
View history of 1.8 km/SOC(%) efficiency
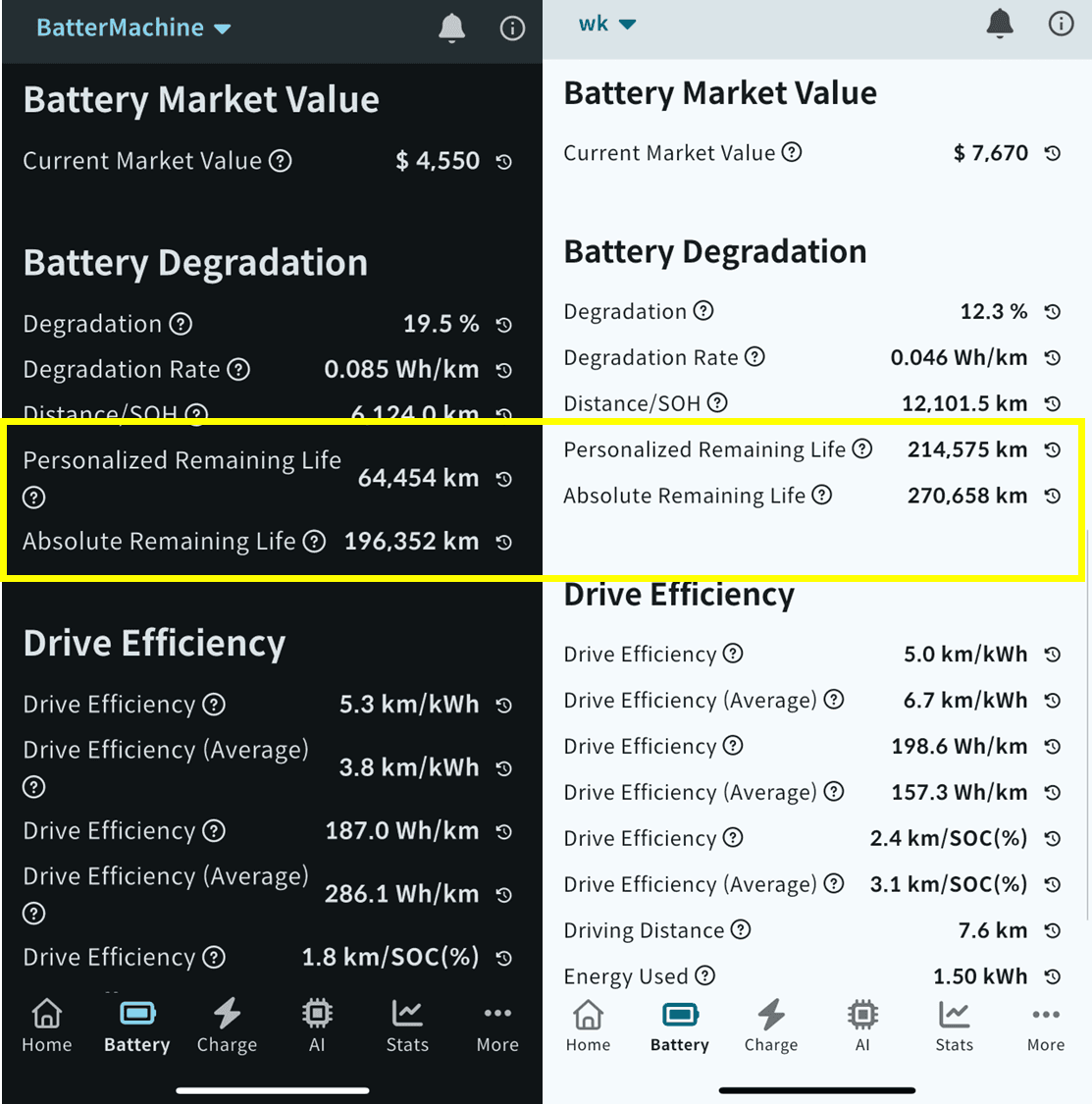pyautogui.click(x=503, y=958)
